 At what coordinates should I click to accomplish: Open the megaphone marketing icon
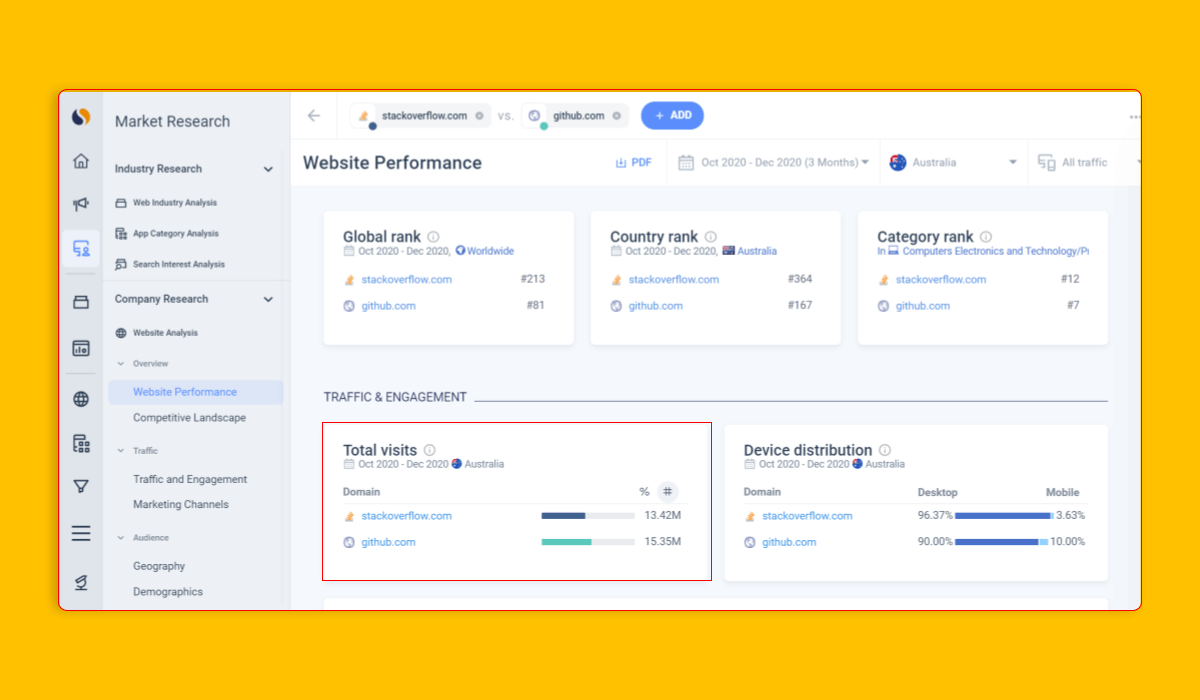coord(81,204)
